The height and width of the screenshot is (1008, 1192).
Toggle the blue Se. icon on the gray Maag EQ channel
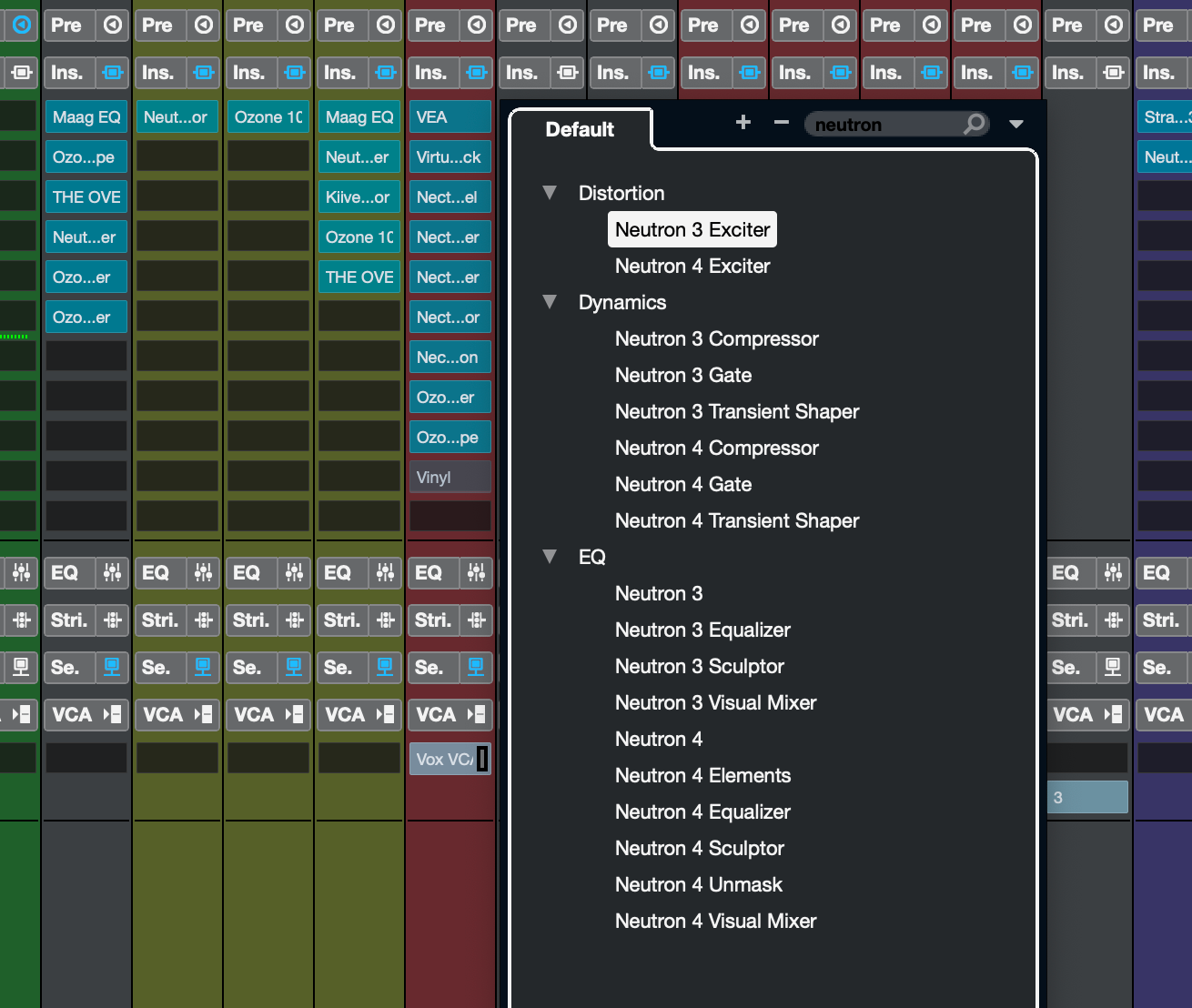pyautogui.click(x=112, y=667)
